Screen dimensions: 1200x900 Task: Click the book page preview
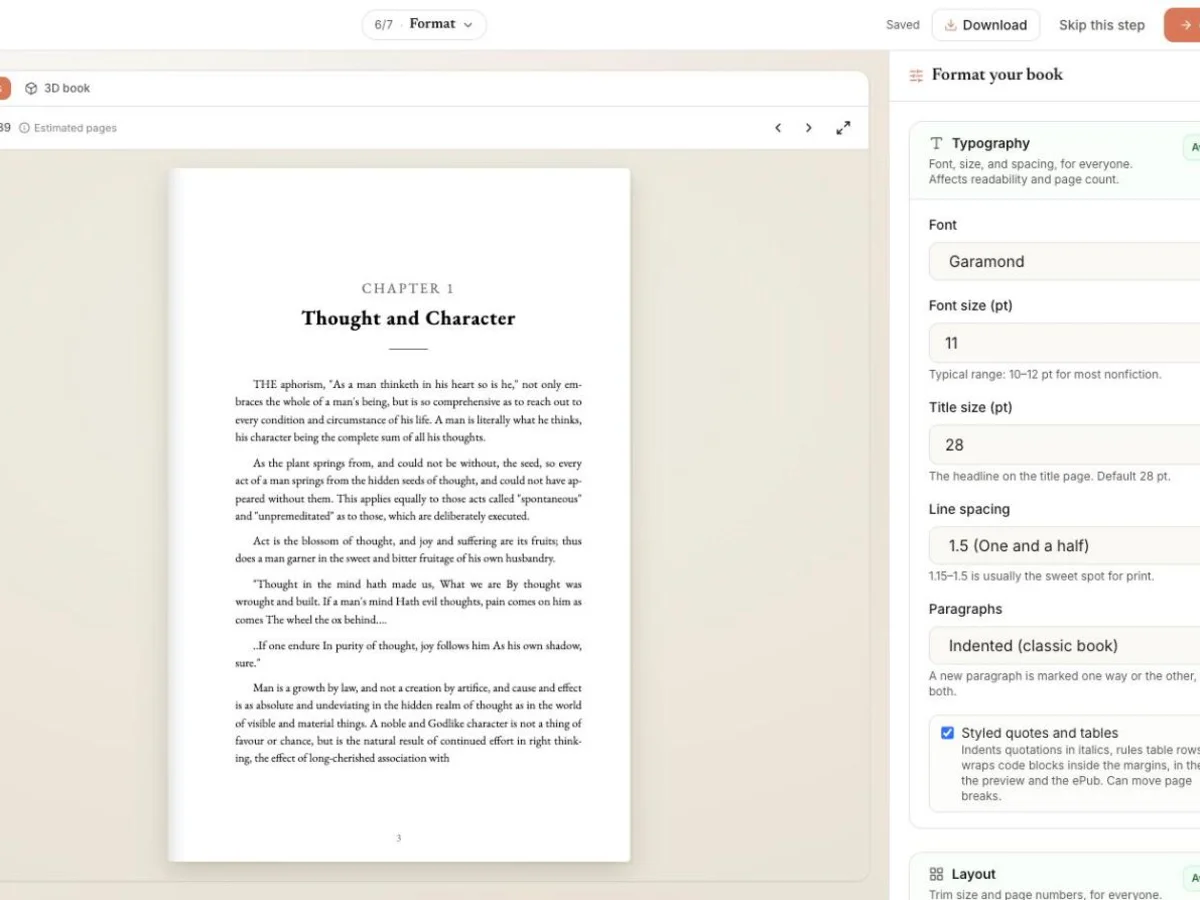coord(399,515)
